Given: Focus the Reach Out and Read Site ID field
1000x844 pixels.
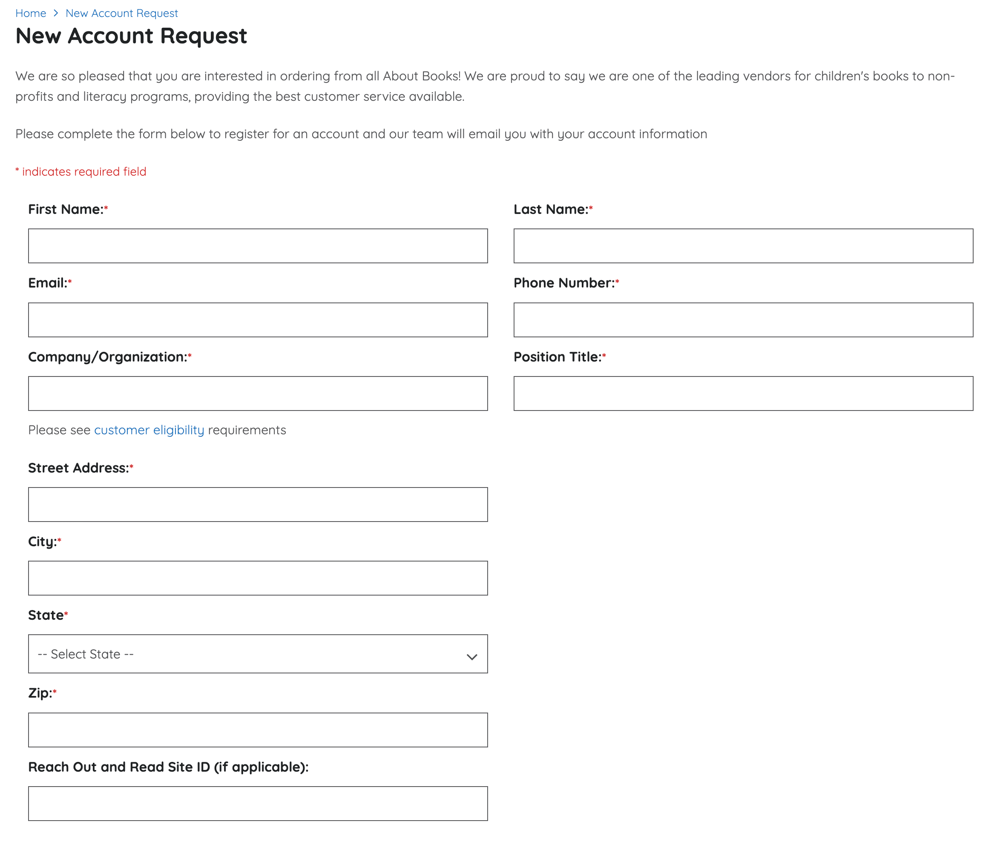Looking at the screenshot, I should coord(258,804).
